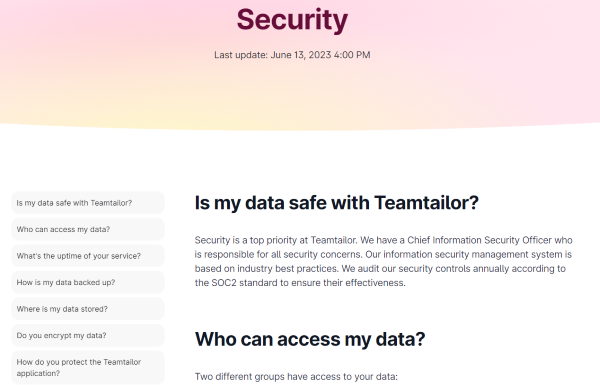Screen dimensions: 600x386
Task: Open the "Is my data safe with Teamtailor?" sidebar link
Action: 88,203
